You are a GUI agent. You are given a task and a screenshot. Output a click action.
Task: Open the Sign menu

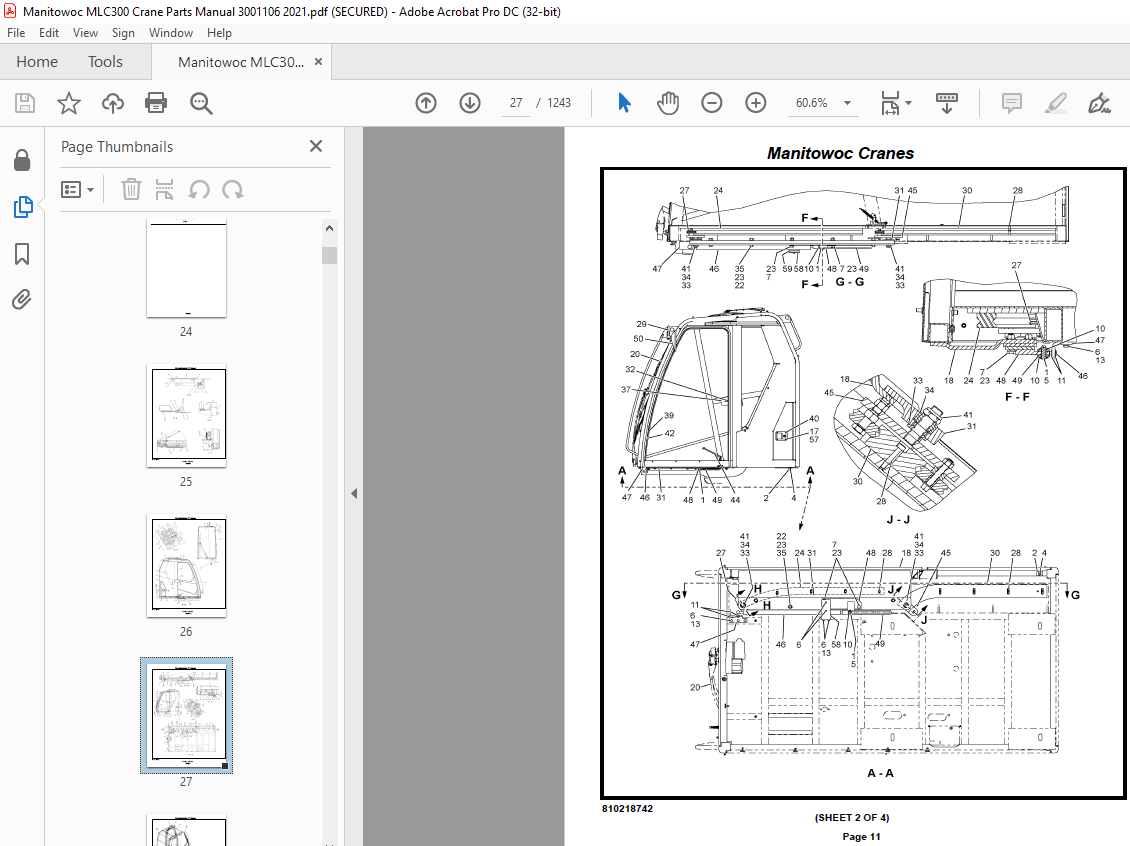tap(123, 32)
